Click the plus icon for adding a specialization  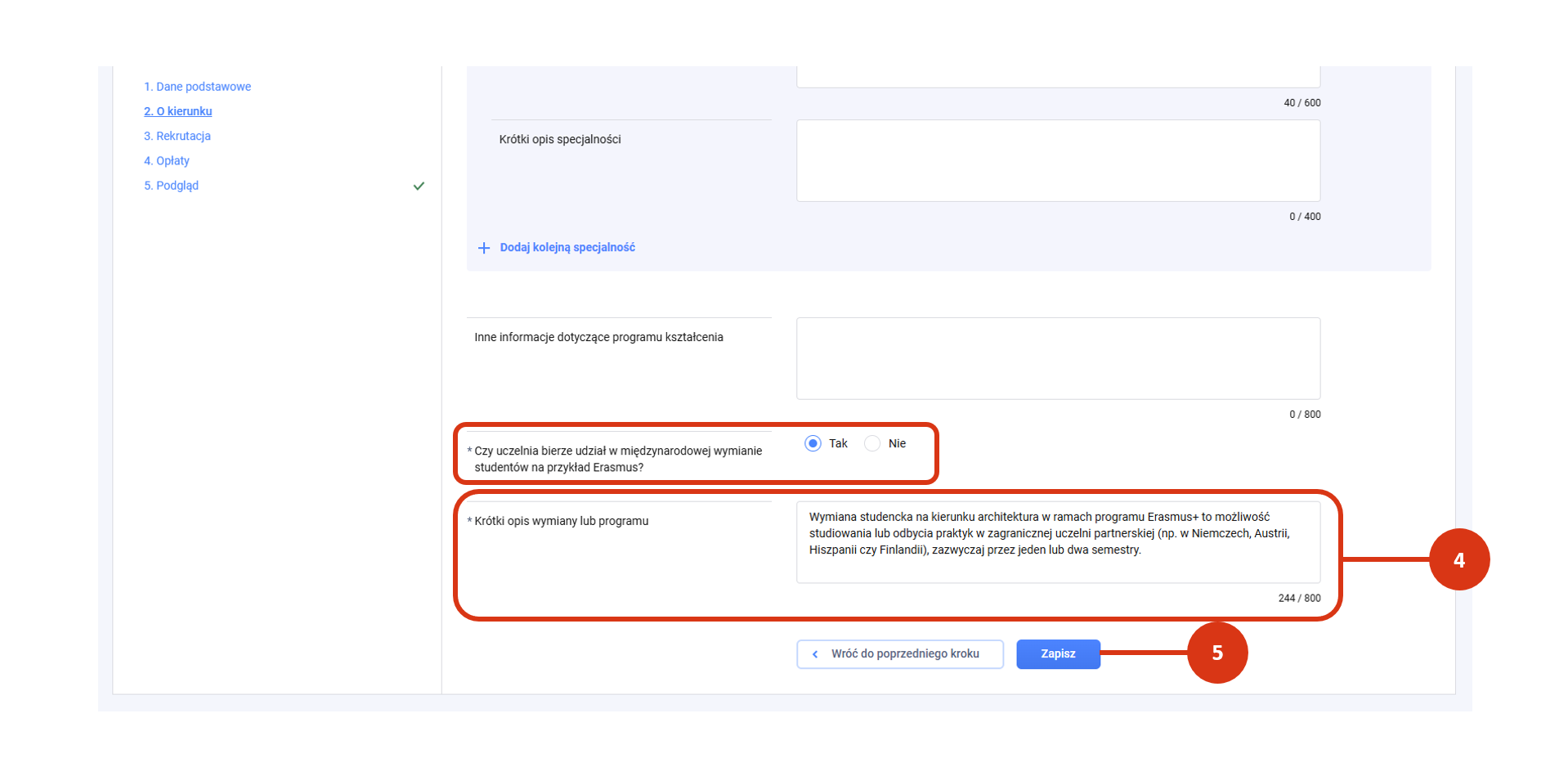click(x=484, y=248)
